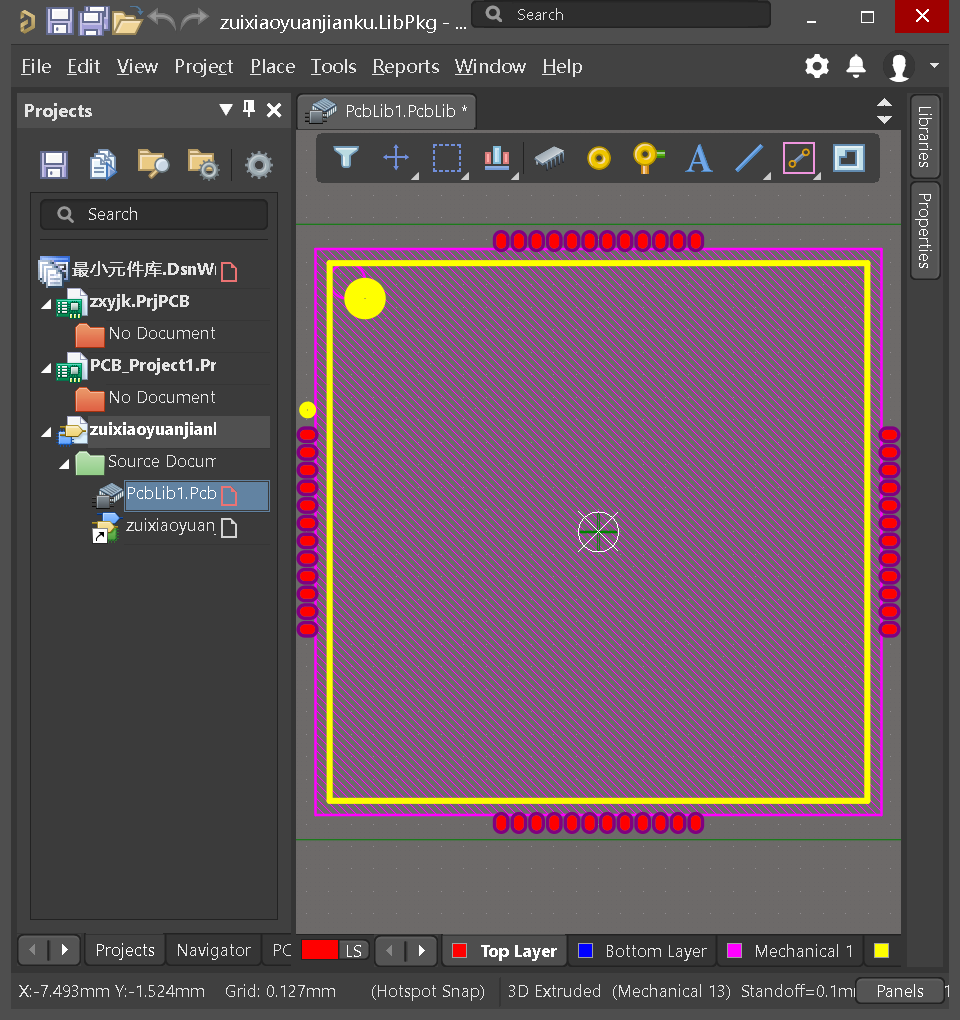960x1020 pixels.
Task: Open the Project menu
Action: coord(204,66)
